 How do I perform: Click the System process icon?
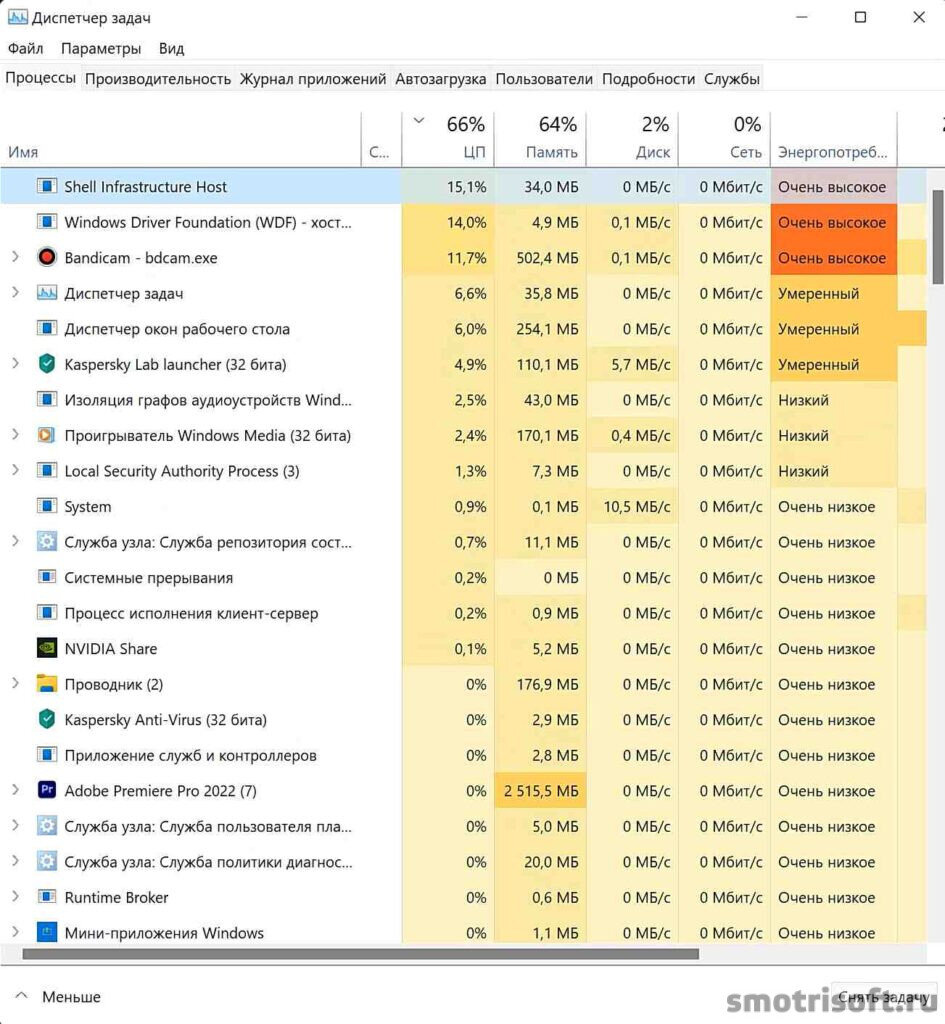click(46, 506)
